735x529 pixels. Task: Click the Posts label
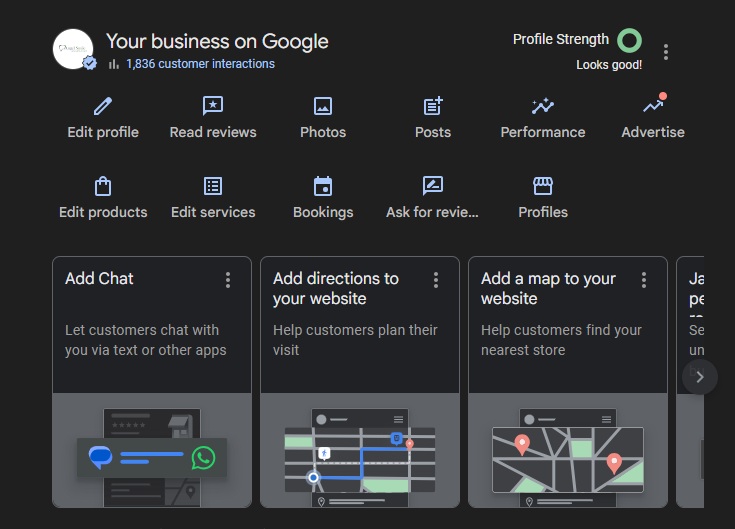433,132
